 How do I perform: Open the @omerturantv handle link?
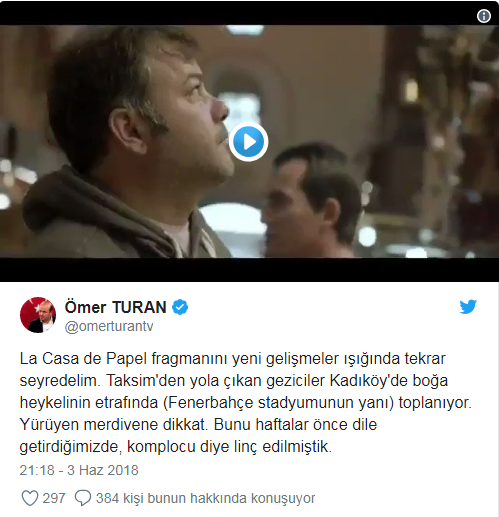pos(109,326)
